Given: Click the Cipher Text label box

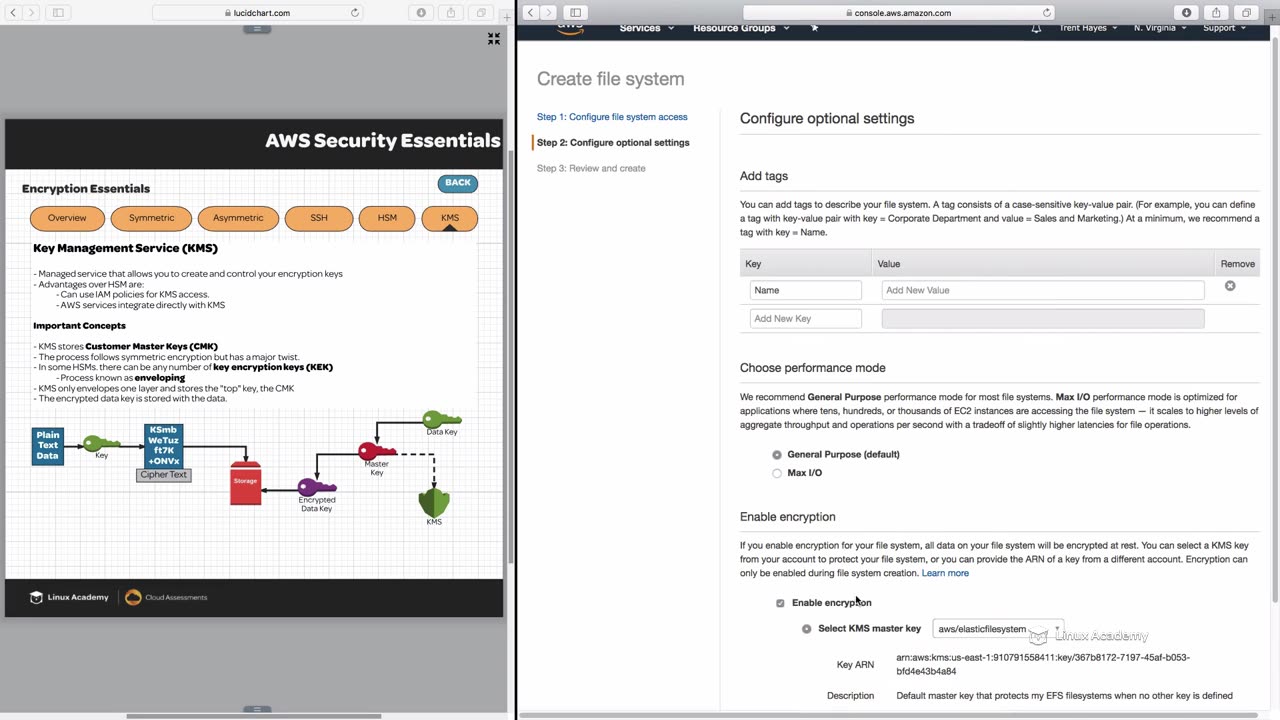Looking at the screenshot, I should pyautogui.click(x=164, y=475).
